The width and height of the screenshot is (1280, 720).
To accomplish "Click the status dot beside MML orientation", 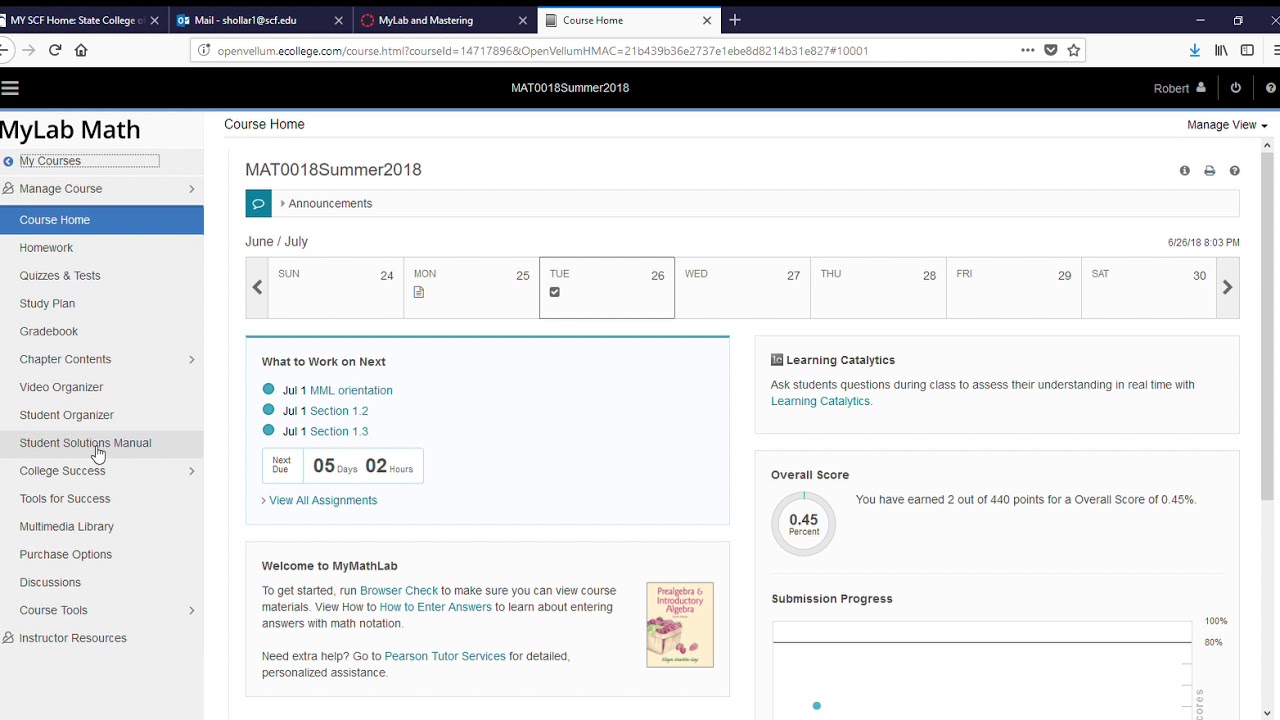I will tap(268, 389).
